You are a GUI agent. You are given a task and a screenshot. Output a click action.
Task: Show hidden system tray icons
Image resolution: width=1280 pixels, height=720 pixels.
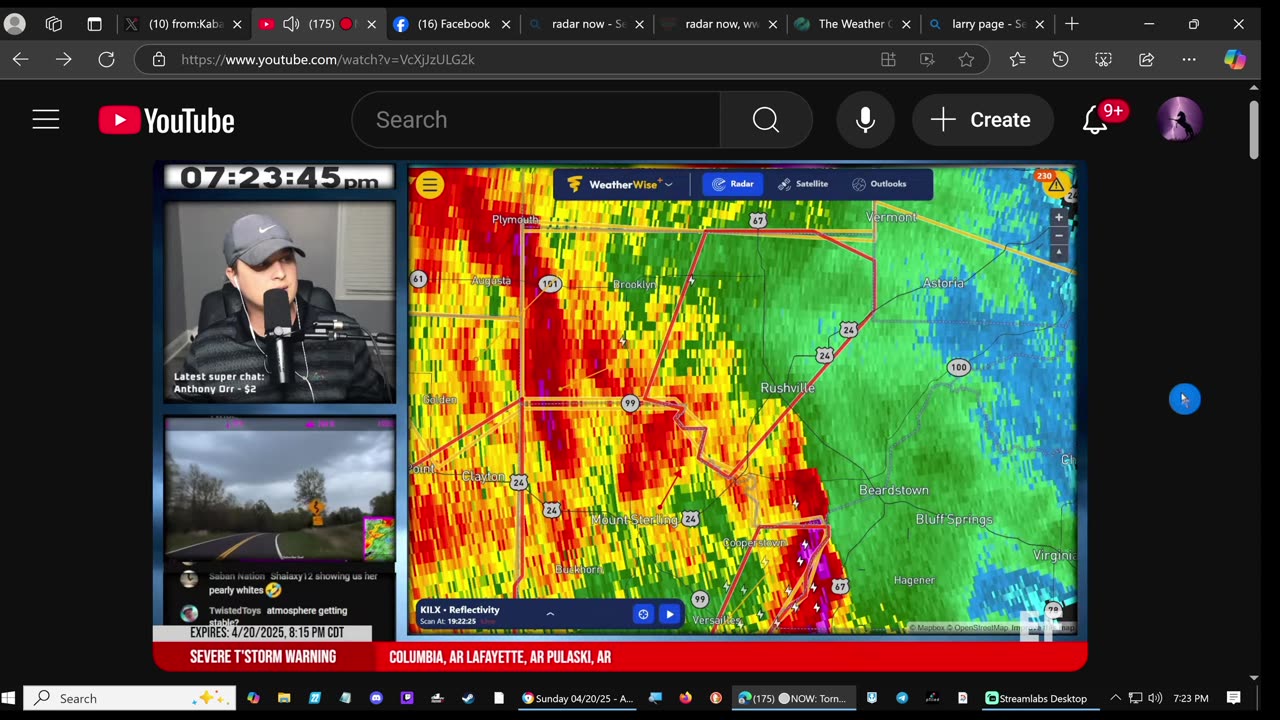pyautogui.click(x=1116, y=698)
